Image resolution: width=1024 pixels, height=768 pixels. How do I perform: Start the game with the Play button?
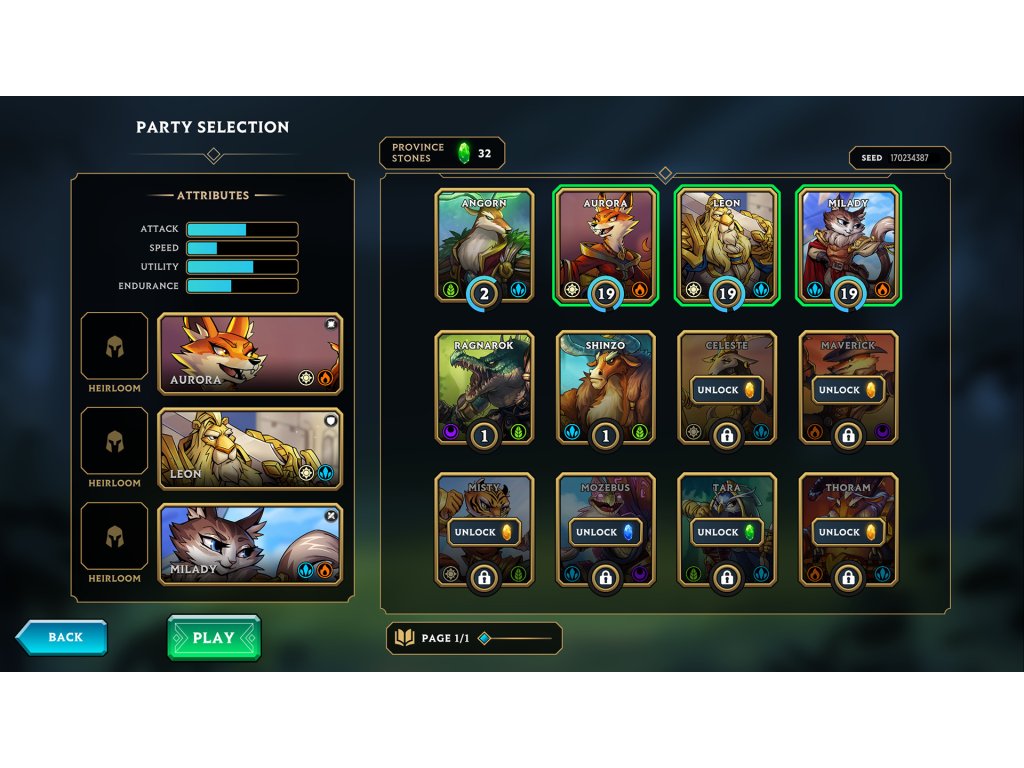coord(214,638)
